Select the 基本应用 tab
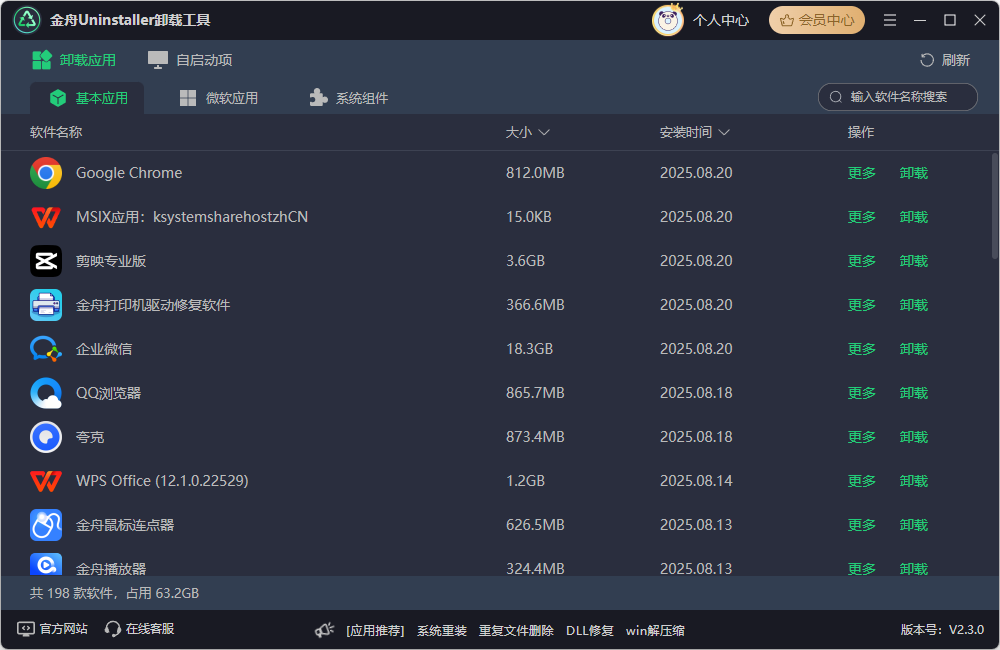Viewport: 1000px width, 650px height. pyautogui.click(x=87, y=98)
